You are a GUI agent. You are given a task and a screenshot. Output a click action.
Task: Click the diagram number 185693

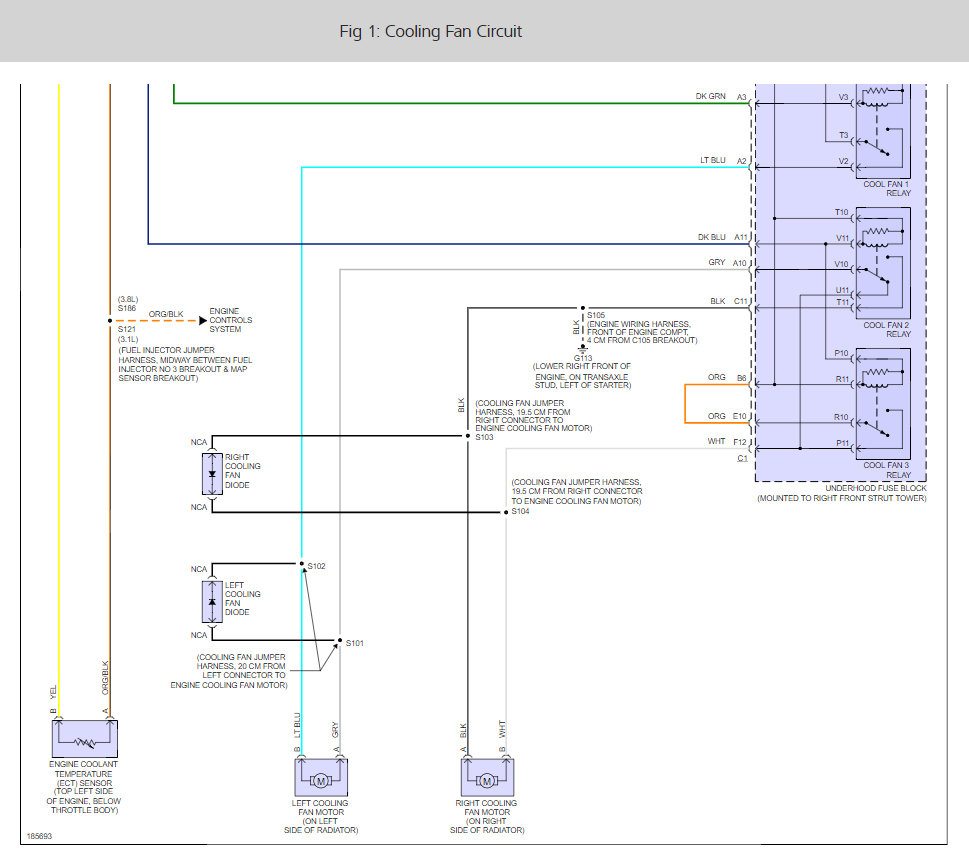(40, 836)
